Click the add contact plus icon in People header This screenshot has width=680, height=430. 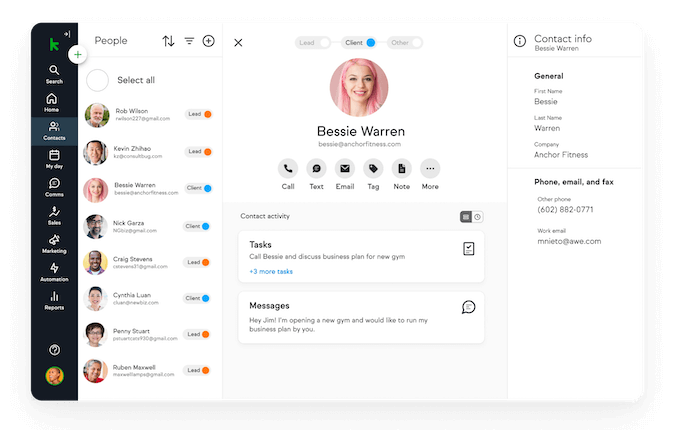[209, 41]
